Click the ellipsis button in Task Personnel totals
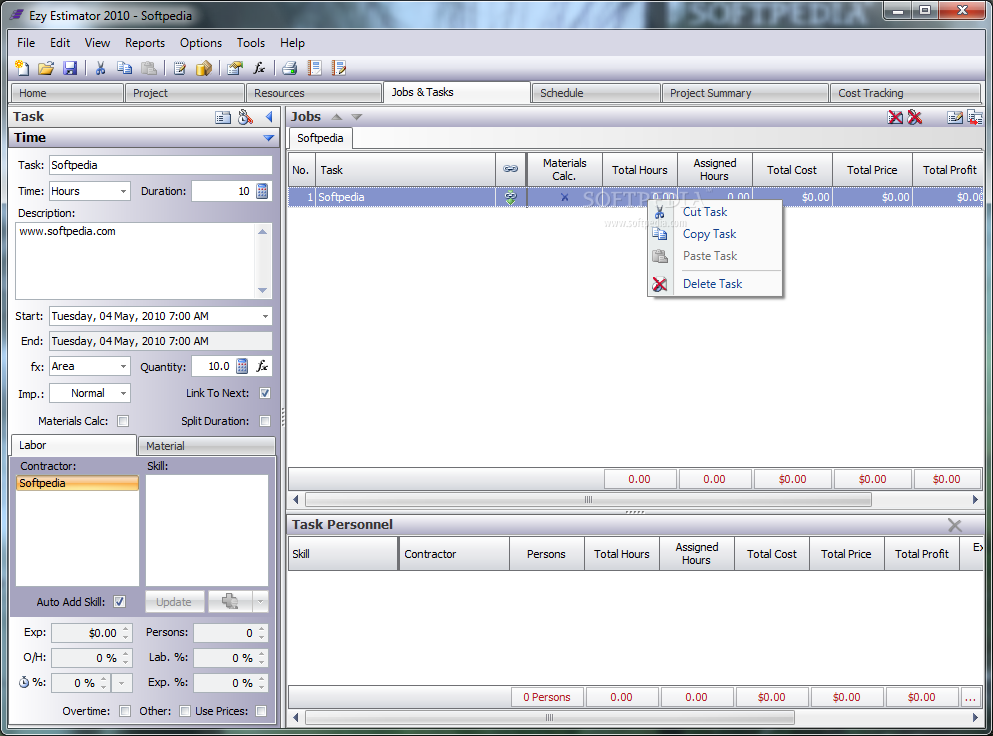This screenshot has width=993, height=736. tap(970, 697)
